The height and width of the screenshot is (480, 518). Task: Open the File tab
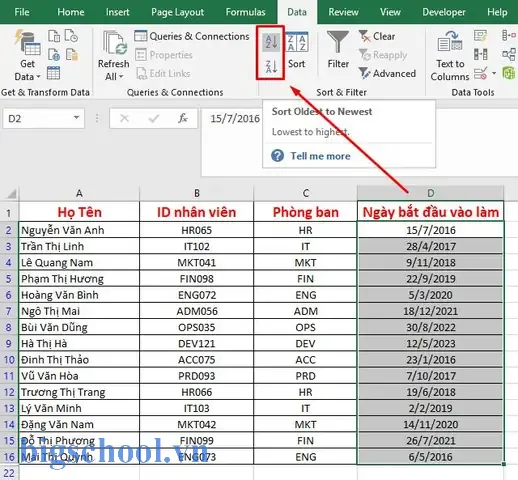[22, 12]
